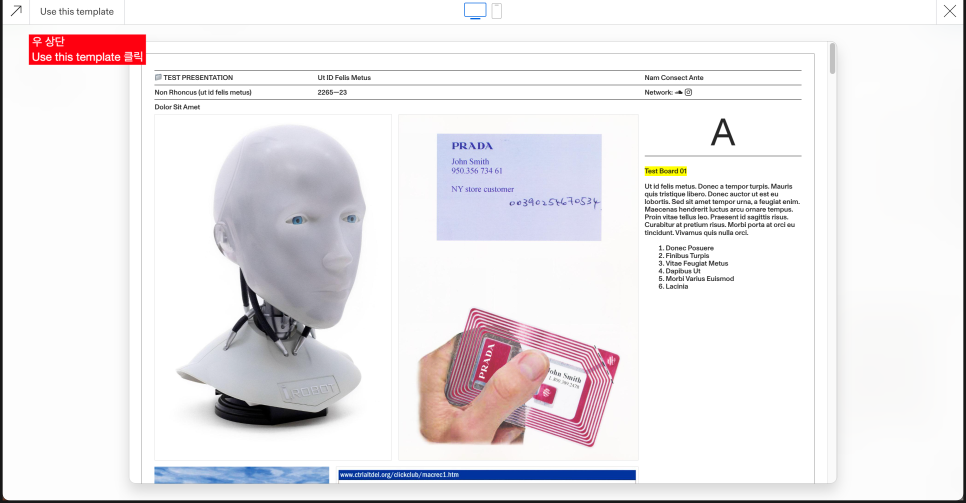Click the highlighted Test Board 01 title
966x503 pixels.
coord(665,171)
